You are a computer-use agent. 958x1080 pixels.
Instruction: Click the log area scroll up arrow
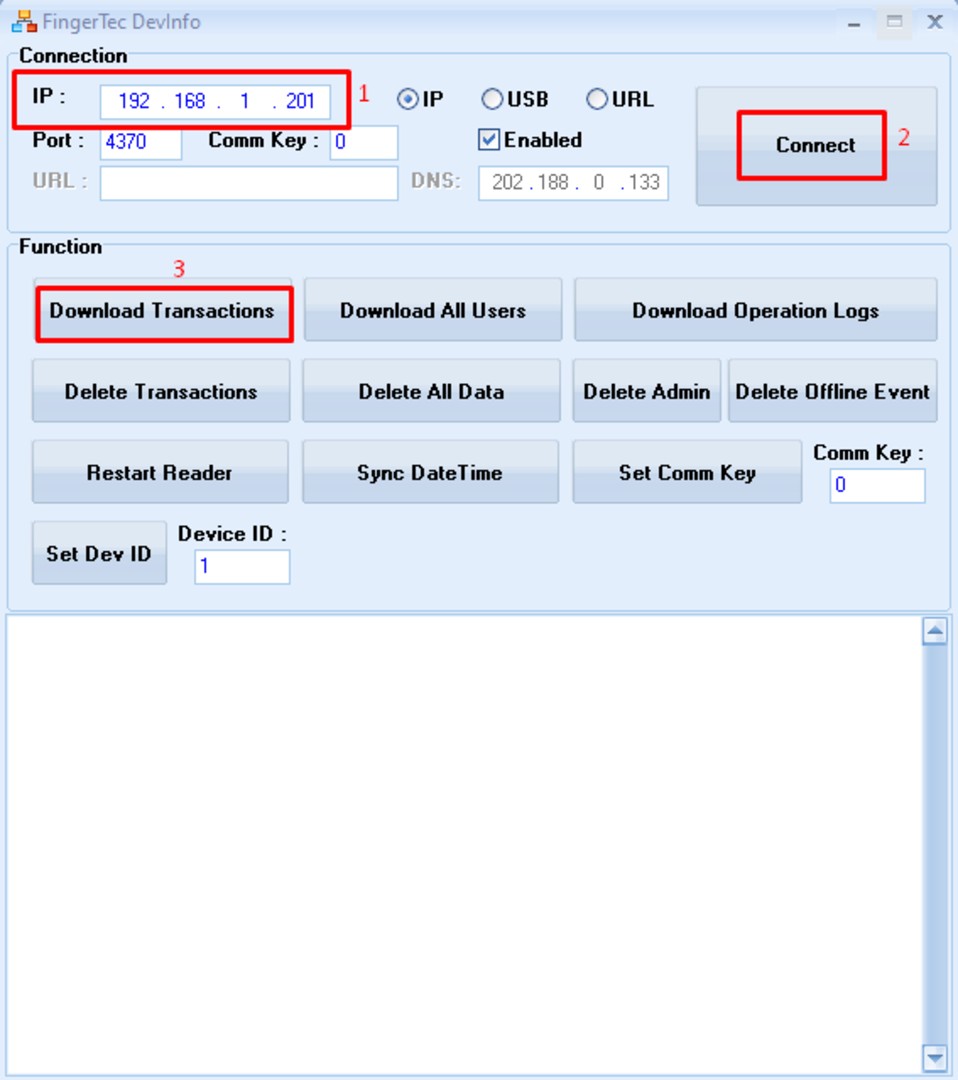click(x=935, y=631)
